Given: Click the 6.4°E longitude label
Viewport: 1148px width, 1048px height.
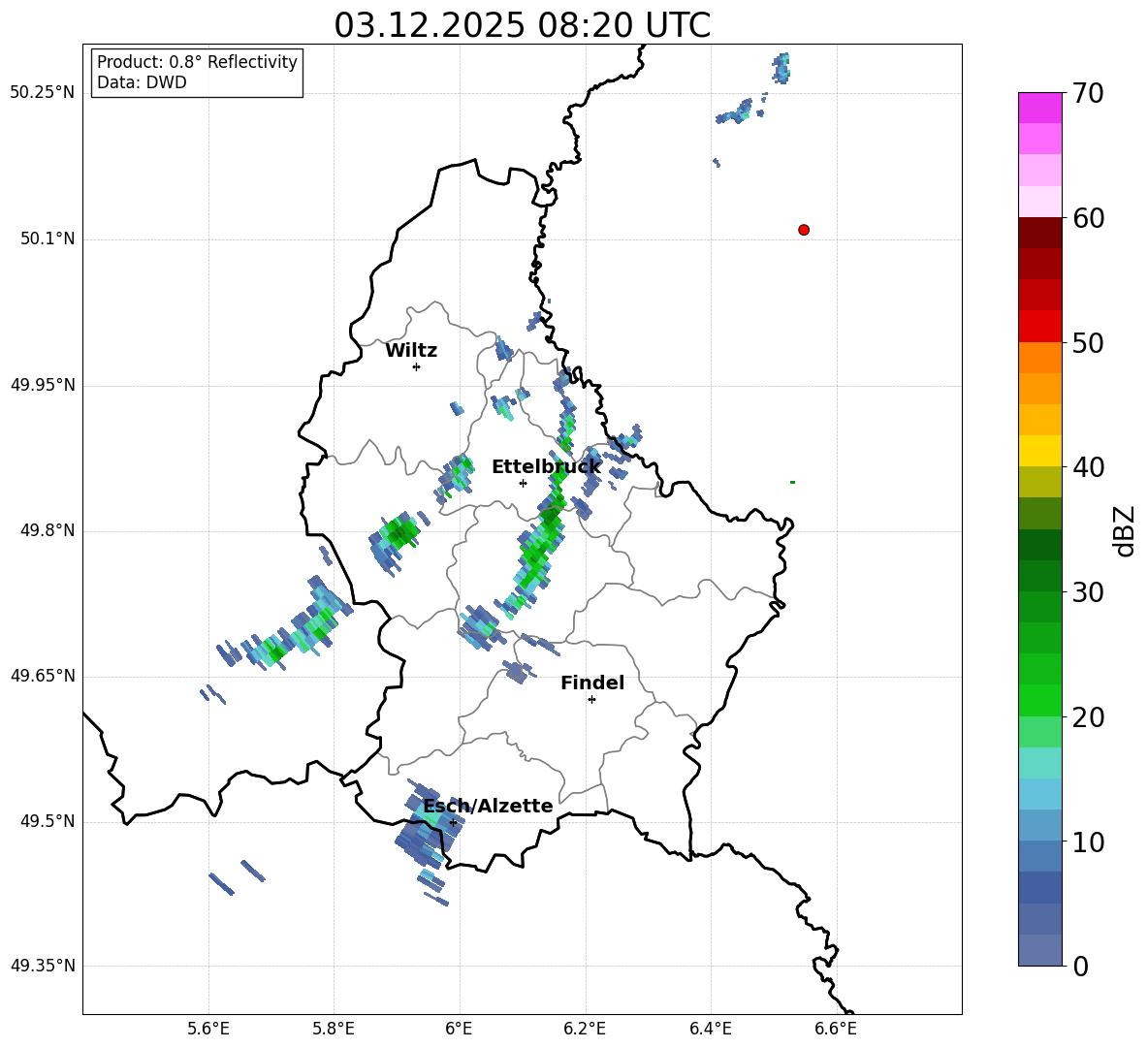Looking at the screenshot, I should pos(710,1029).
